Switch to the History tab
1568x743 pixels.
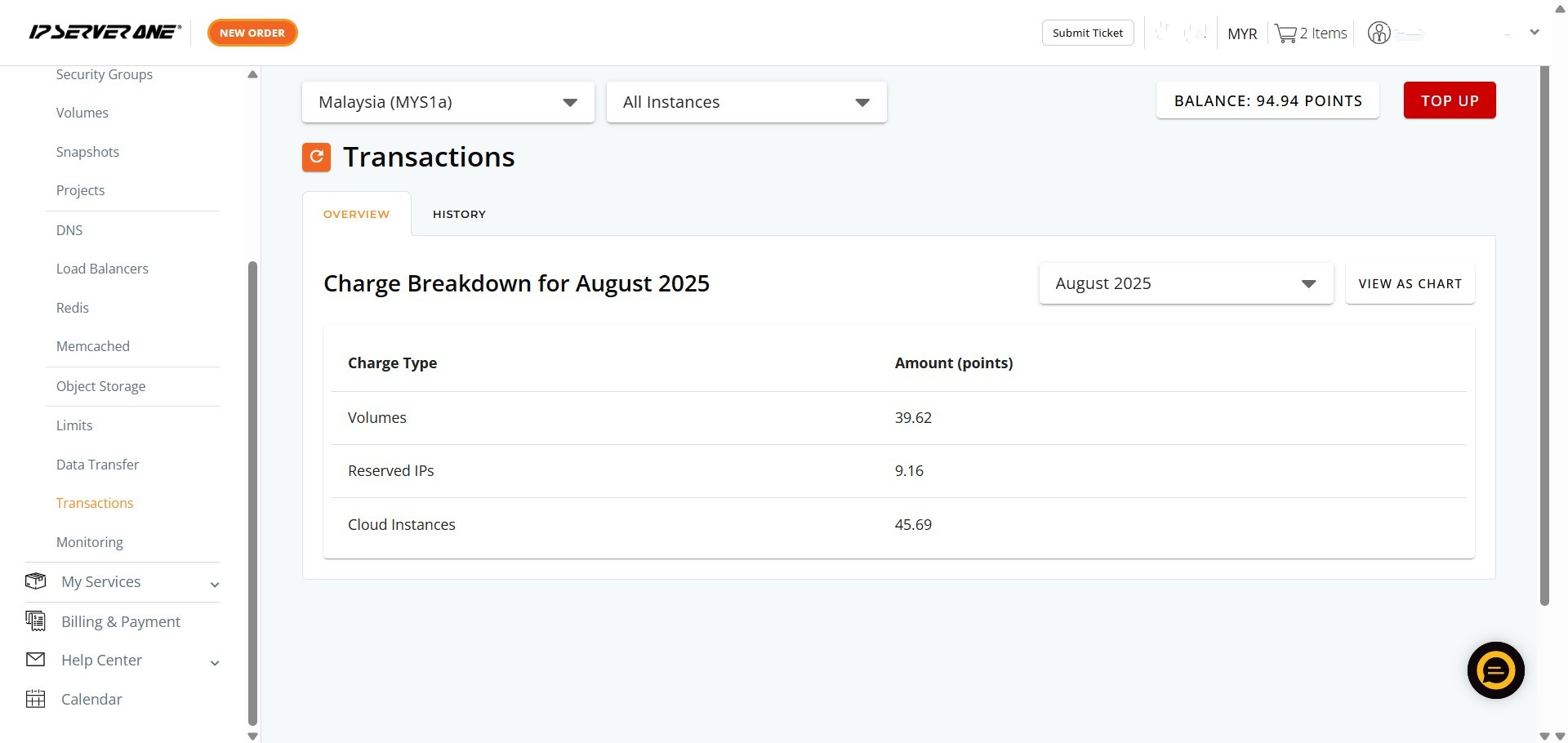coord(459,214)
